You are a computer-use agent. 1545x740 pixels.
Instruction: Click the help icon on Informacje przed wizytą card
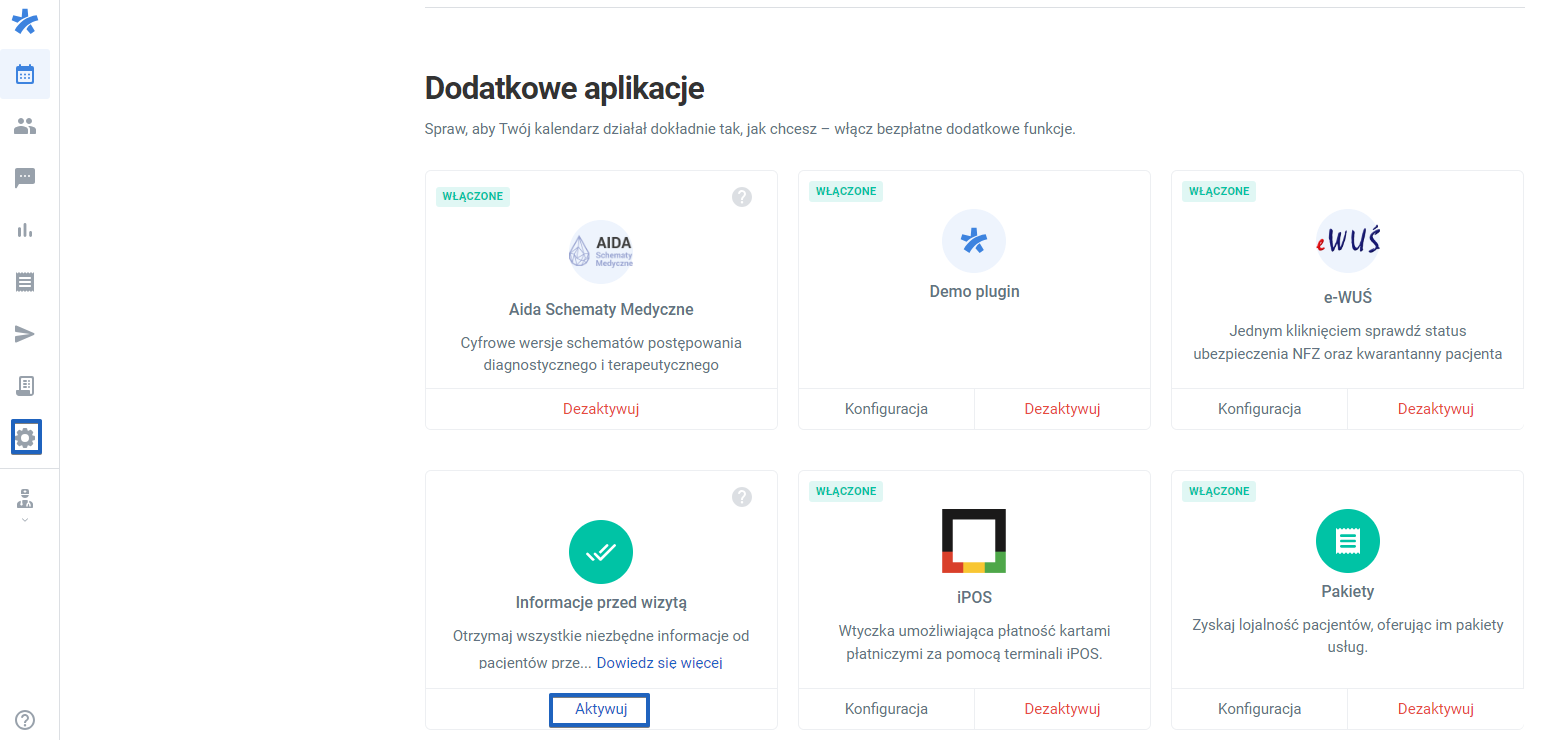tap(741, 496)
